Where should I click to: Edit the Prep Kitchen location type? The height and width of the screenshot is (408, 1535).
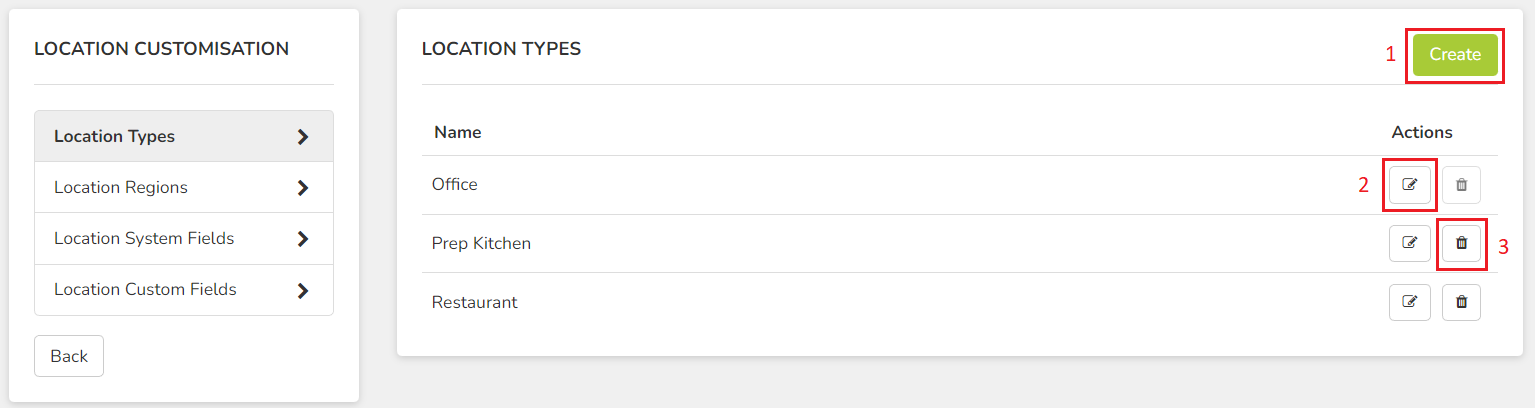point(1410,243)
